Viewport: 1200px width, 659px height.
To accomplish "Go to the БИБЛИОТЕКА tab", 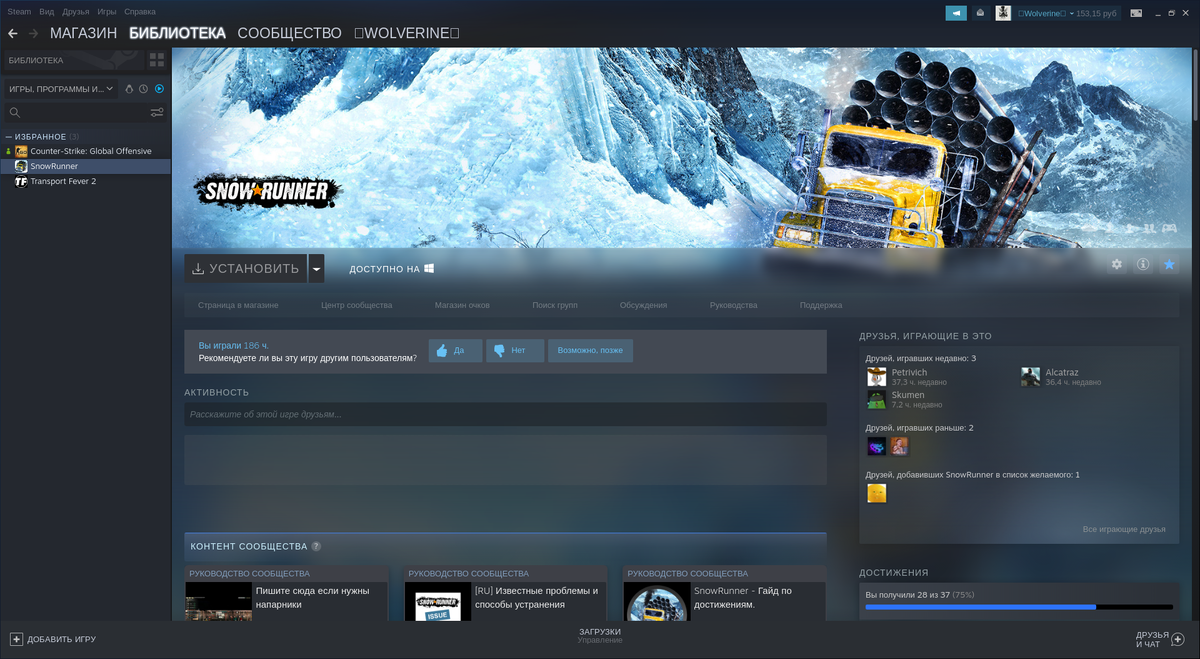I will [x=177, y=33].
